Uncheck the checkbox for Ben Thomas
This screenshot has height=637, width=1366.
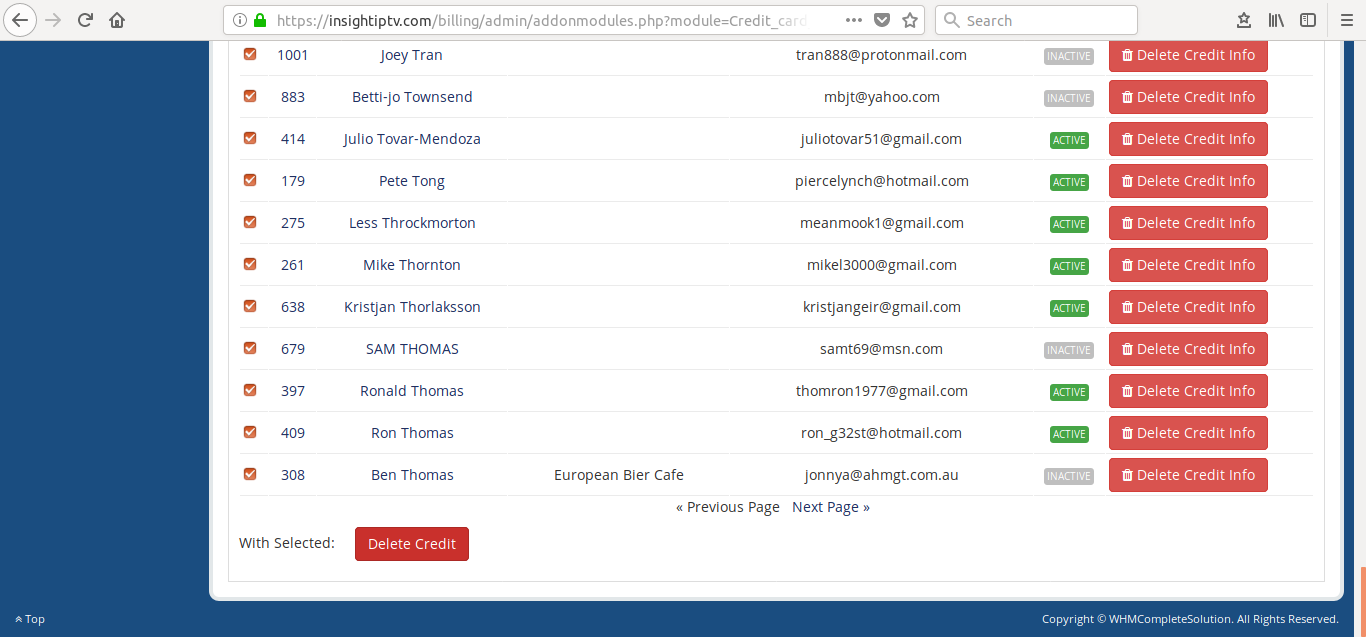point(250,474)
